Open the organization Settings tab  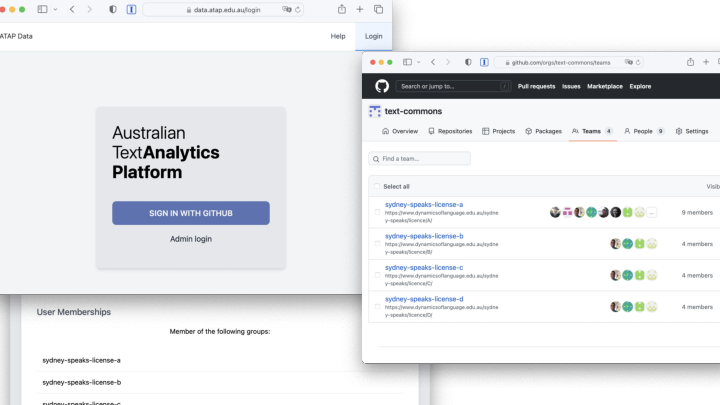click(692, 131)
